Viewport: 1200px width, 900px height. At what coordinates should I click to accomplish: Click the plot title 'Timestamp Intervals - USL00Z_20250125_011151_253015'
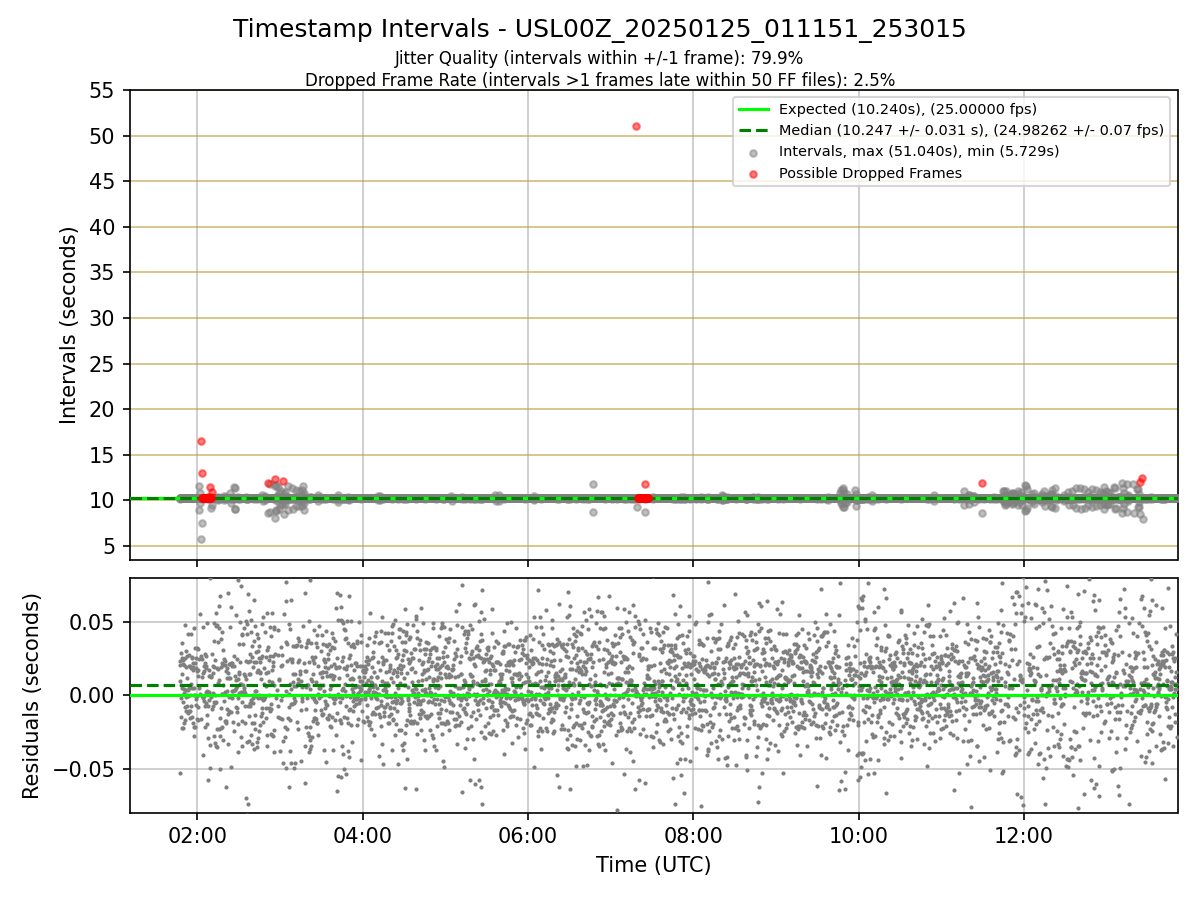tap(600, 29)
